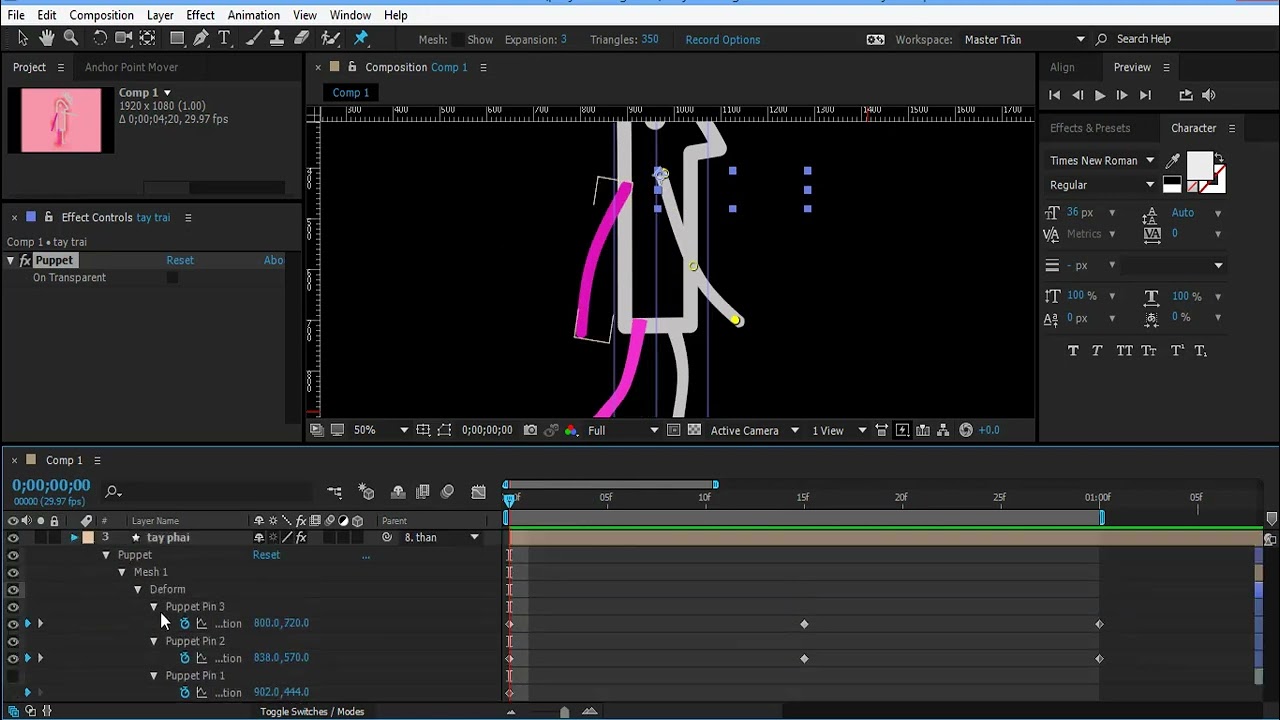
Task: Select the Eraser tool
Action: 301,38
